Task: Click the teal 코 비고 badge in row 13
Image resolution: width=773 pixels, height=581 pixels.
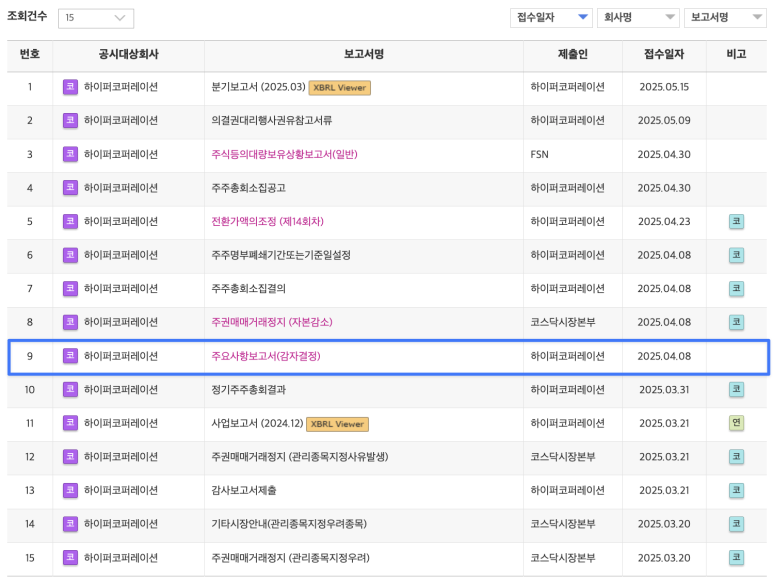Action: (737, 490)
